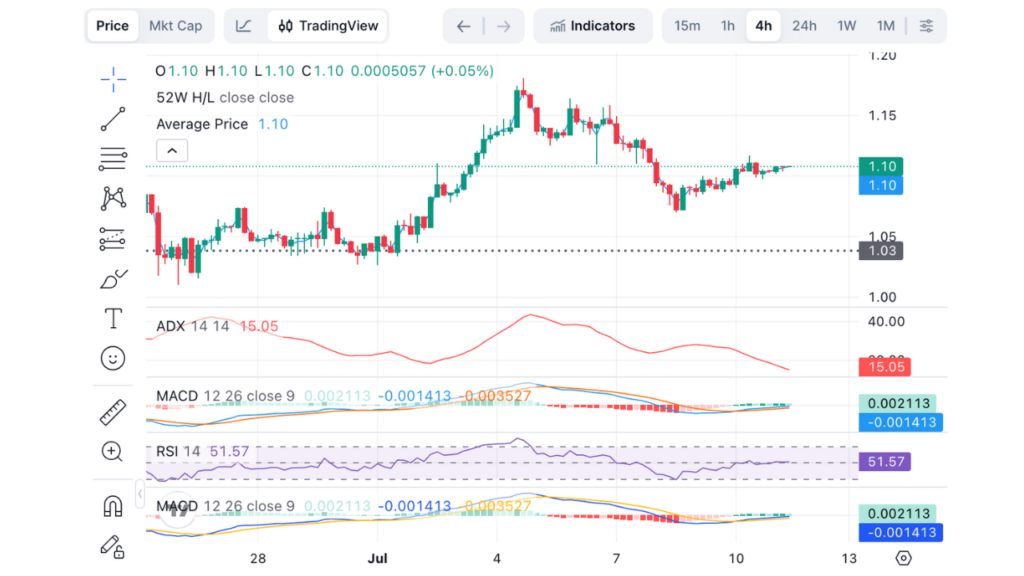
Task: Click the Average Price indicator label
Action: (202, 124)
